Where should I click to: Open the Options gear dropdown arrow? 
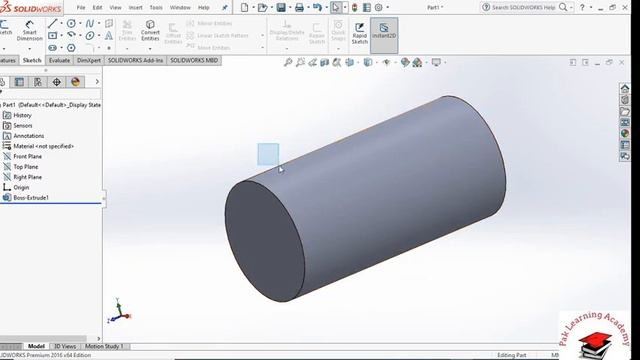tap(387, 7)
